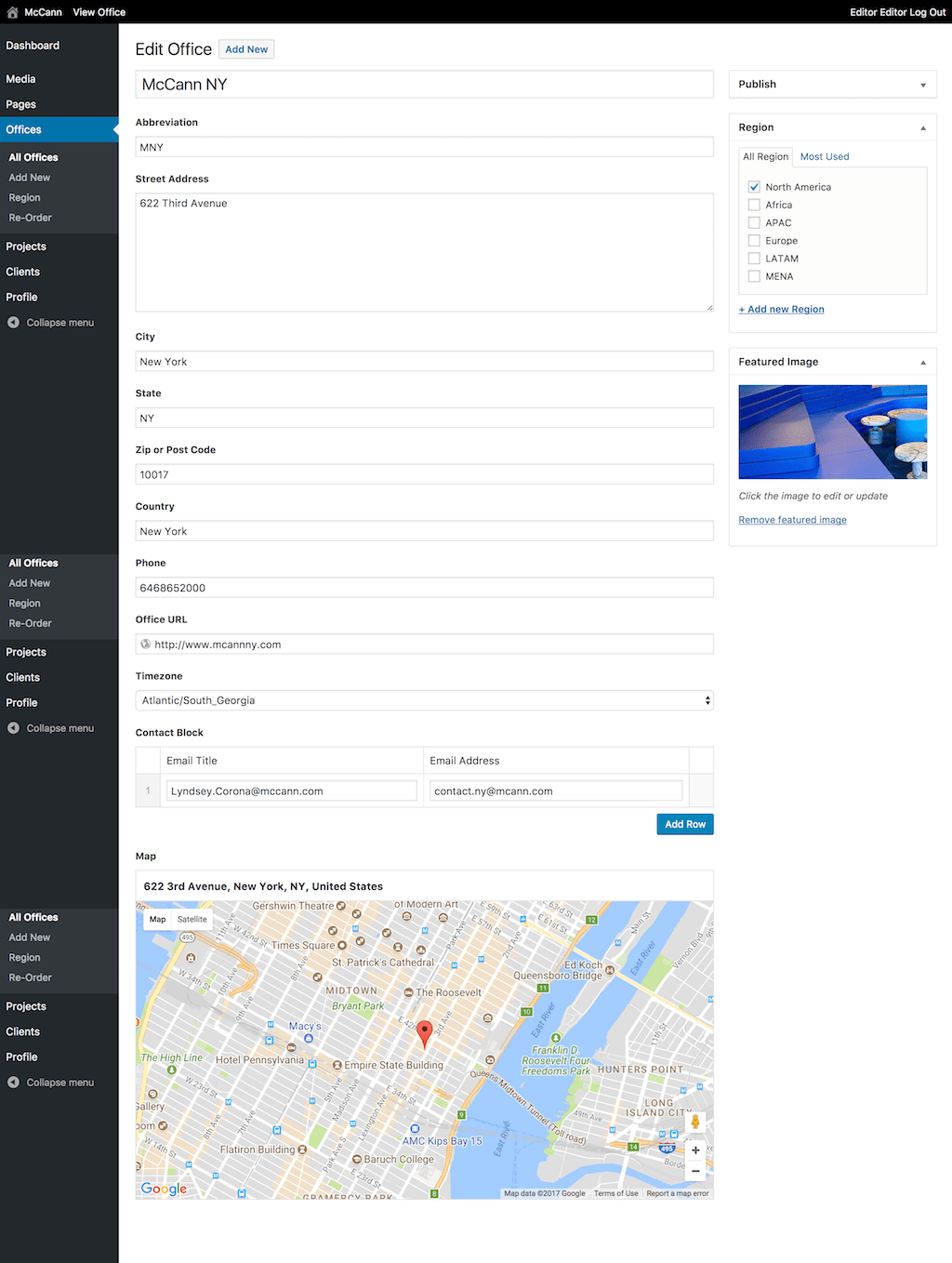Click the Empire State Building marker icon
Screen dimensions: 952x1263
point(337,1065)
